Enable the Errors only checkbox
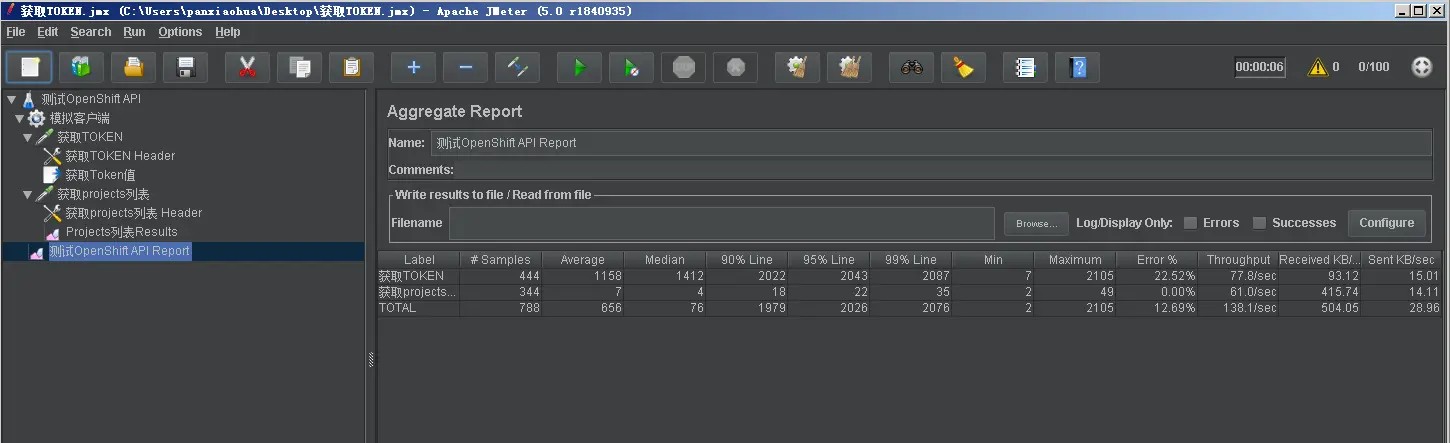 1190,223
